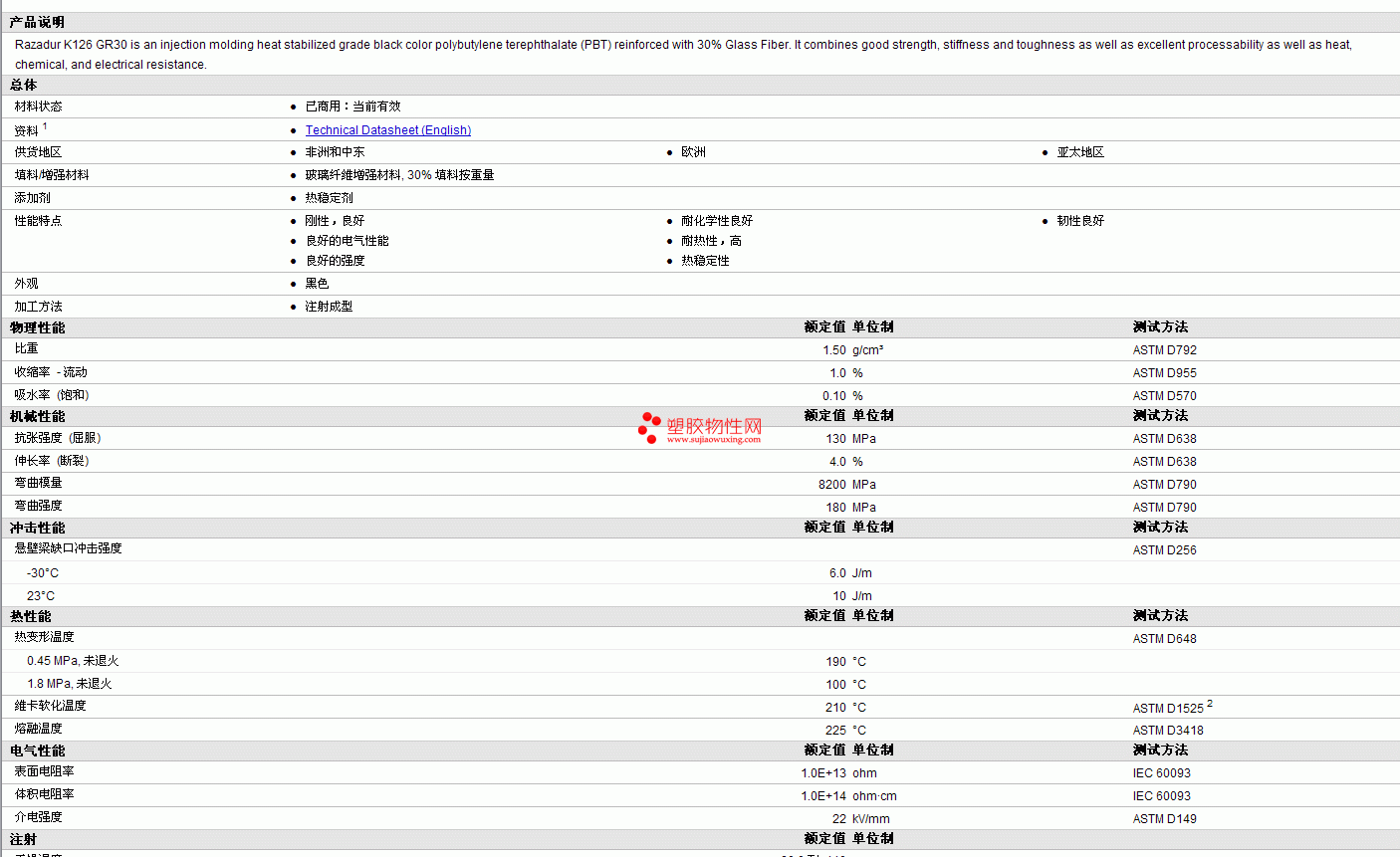Click the 刚性，良好 feature entry
Screen dimensions: 1400x857
[335, 221]
